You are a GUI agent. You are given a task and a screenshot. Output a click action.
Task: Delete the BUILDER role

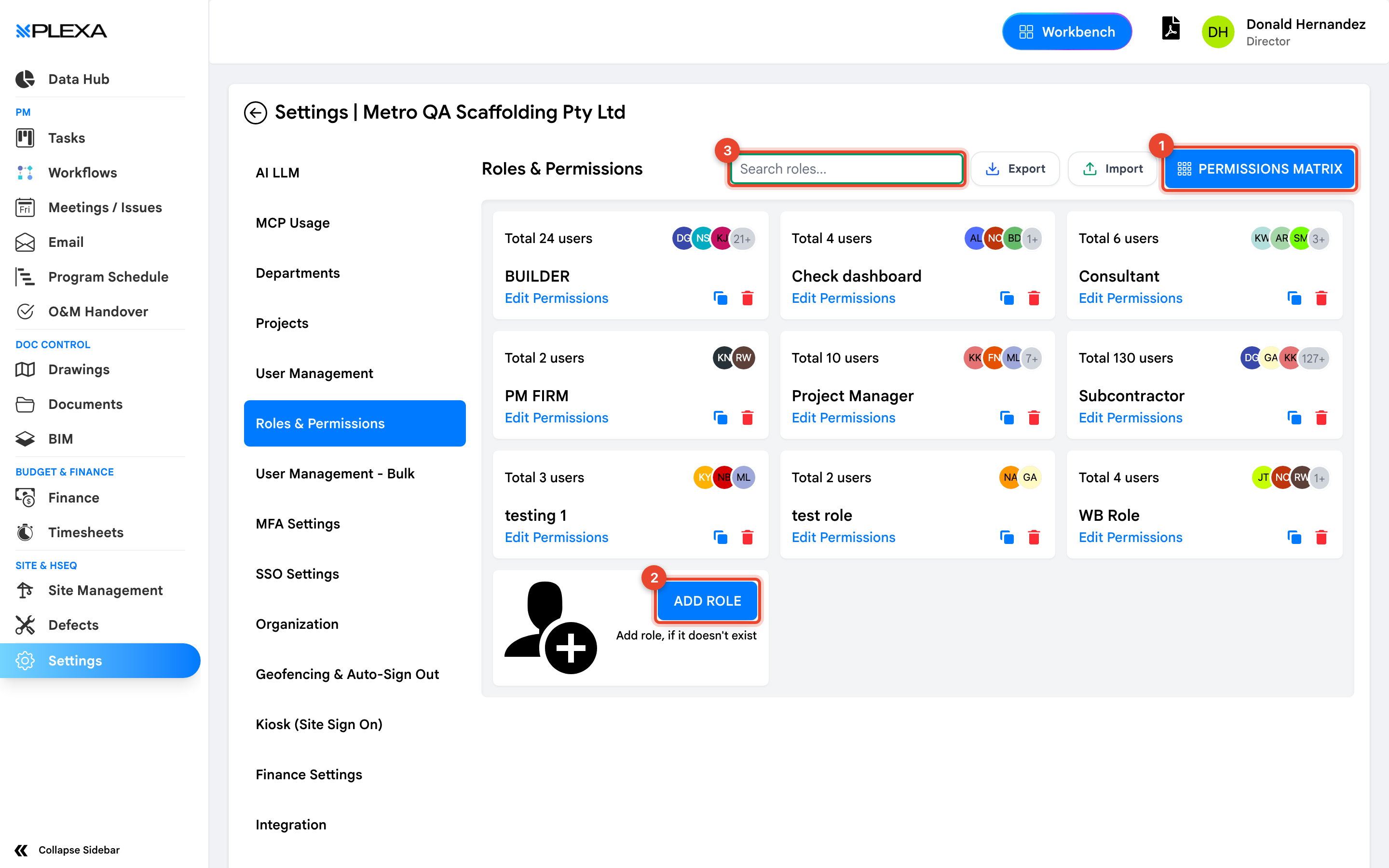click(x=747, y=298)
